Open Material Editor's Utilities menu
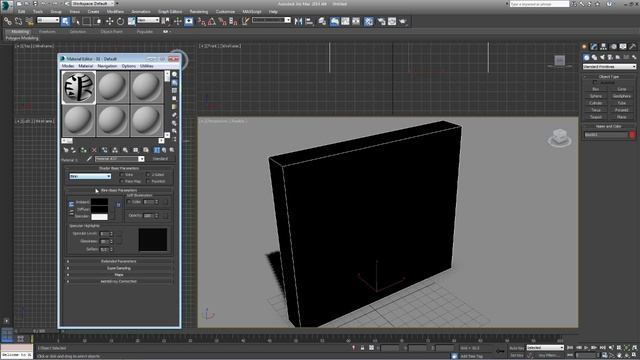 147,66
